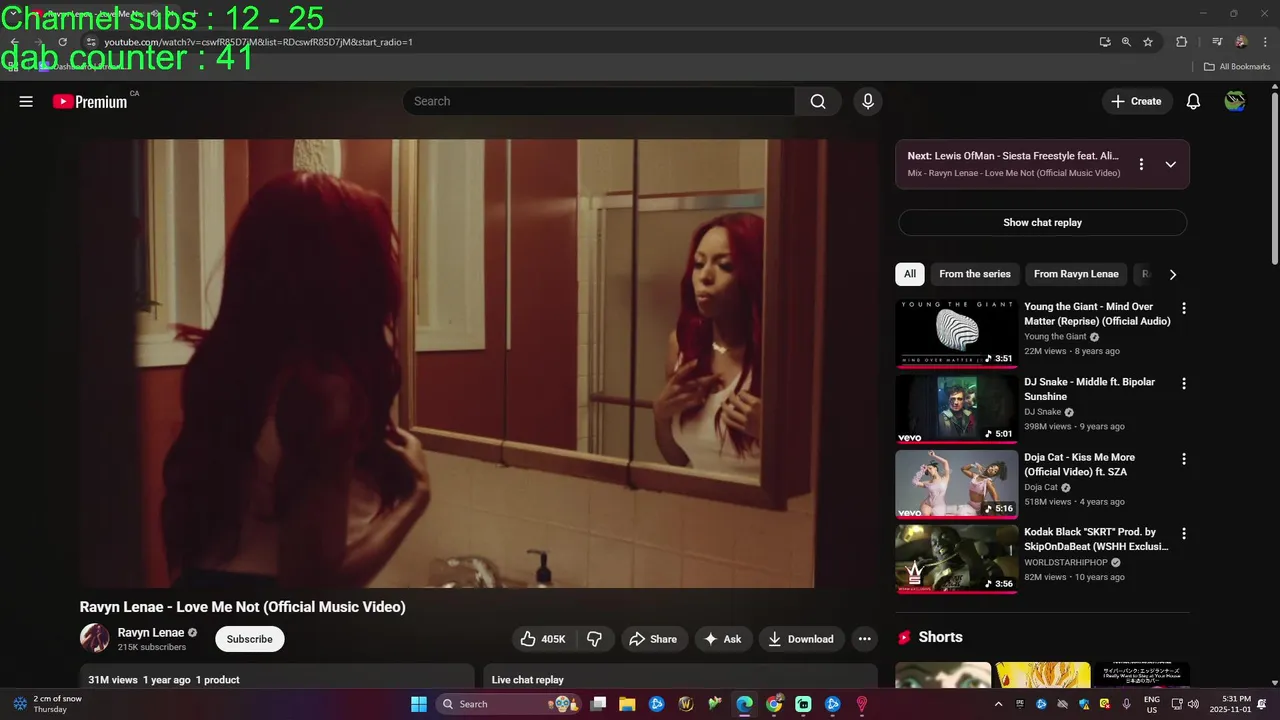Open Microsoft Edge from the taskbar
Image resolution: width=1280 pixels, height=720 pixels.
point(744,704)
